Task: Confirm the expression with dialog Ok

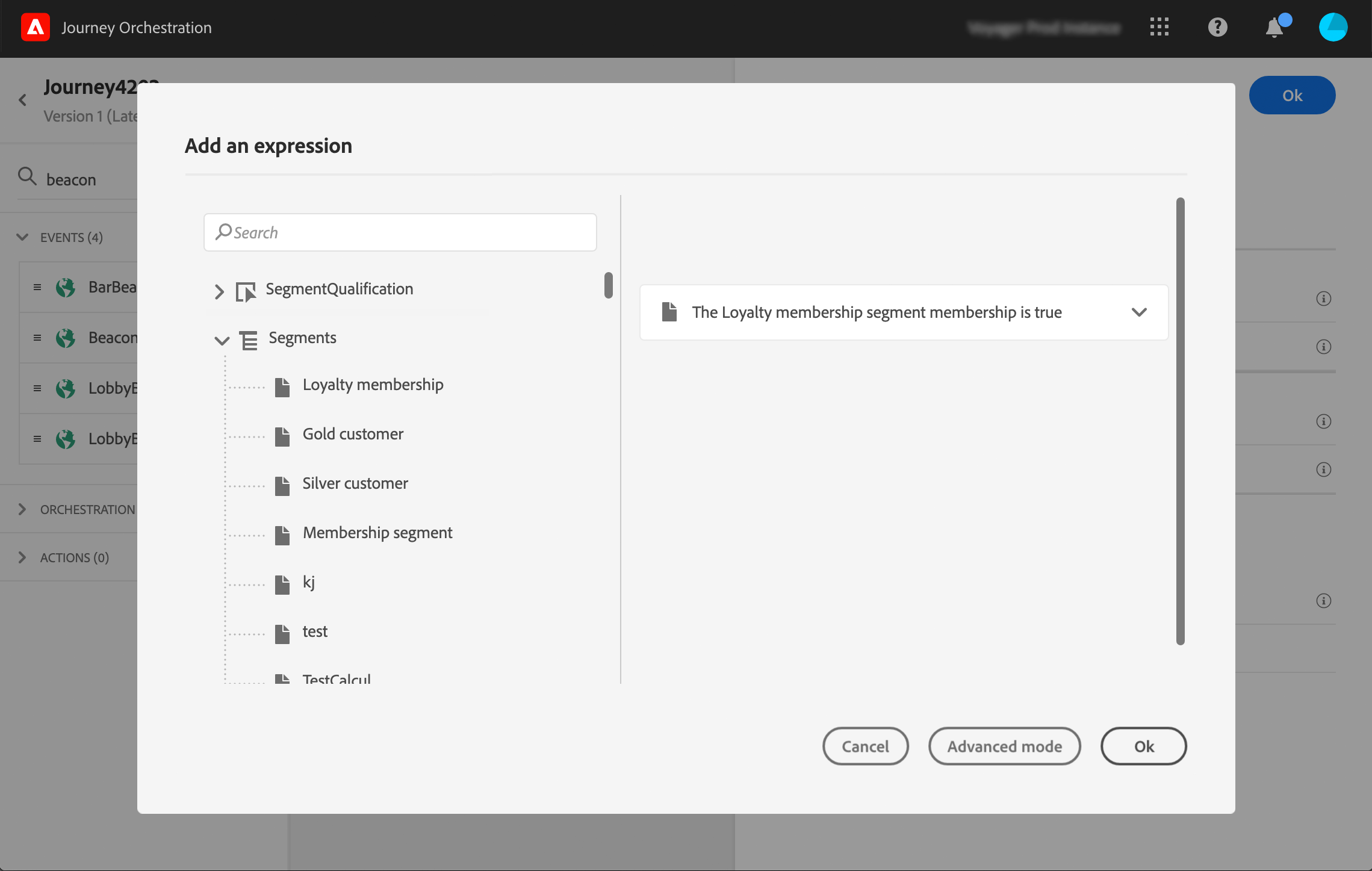Action: 1143,746
